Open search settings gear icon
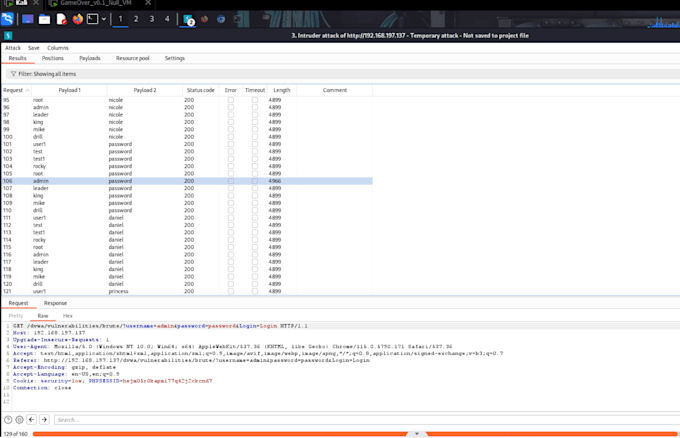 coord(20,420)
